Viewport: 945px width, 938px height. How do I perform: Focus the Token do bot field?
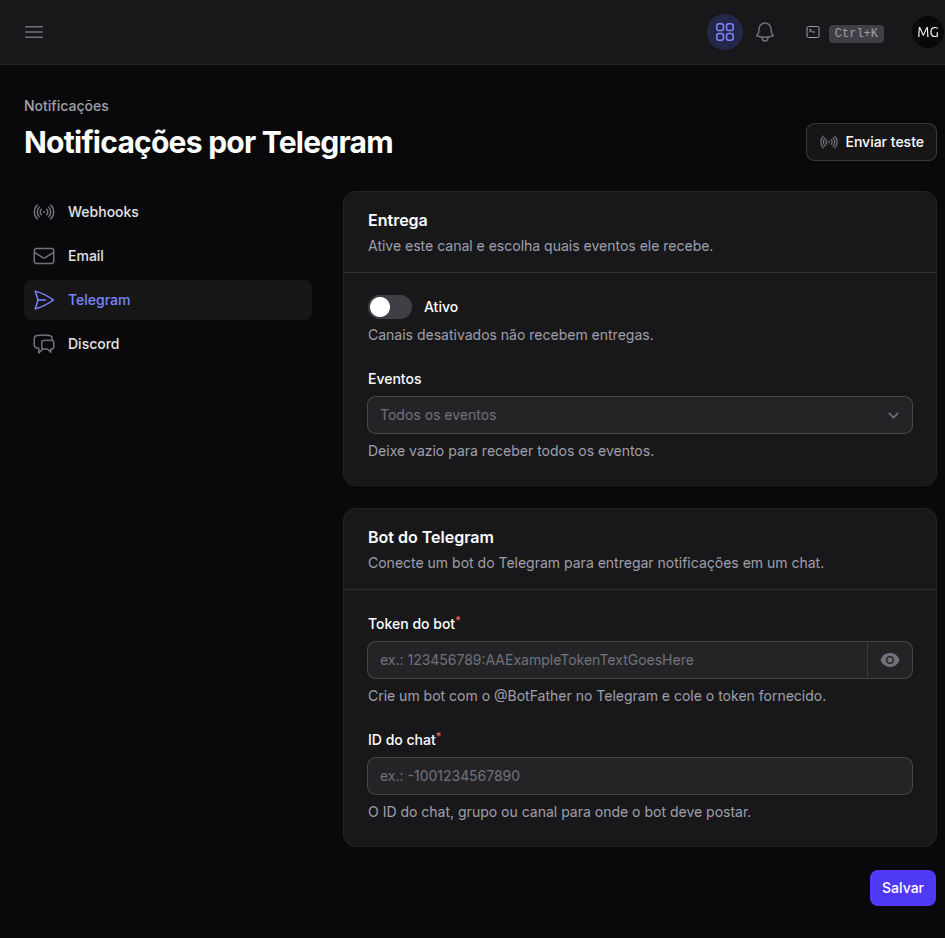pyautogui.click(x=617, y=660)
